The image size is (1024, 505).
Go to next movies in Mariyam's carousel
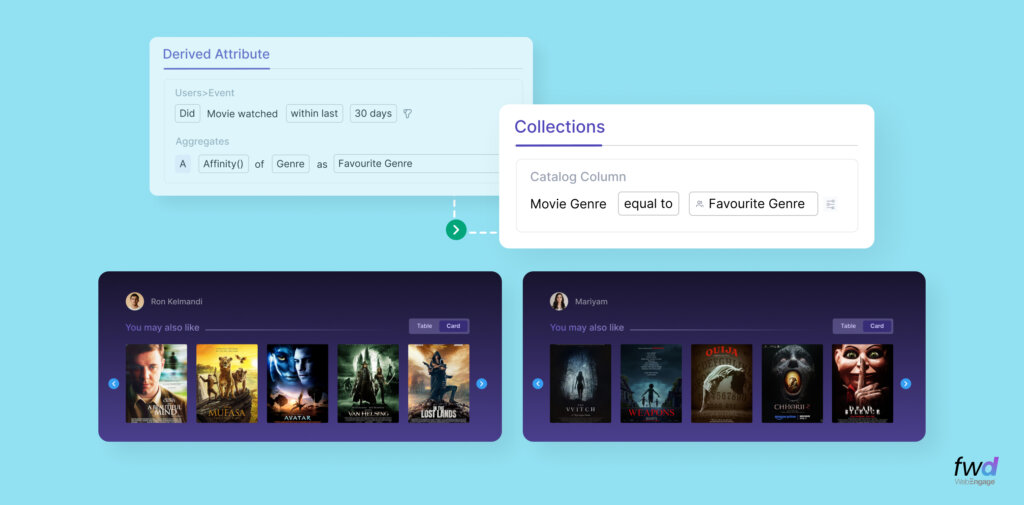tap(906, 383)
